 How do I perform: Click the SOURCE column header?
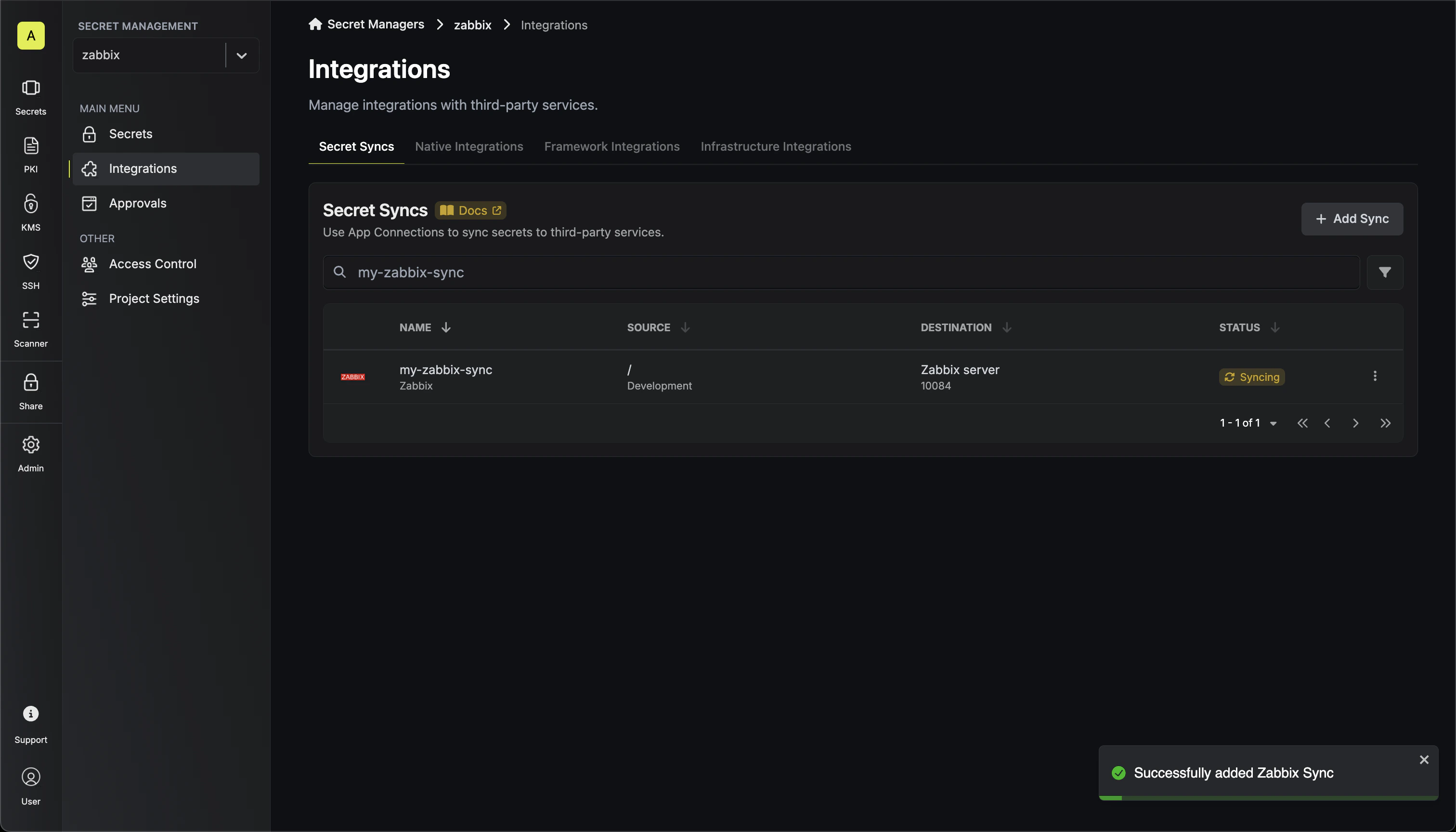coord(649,327)
